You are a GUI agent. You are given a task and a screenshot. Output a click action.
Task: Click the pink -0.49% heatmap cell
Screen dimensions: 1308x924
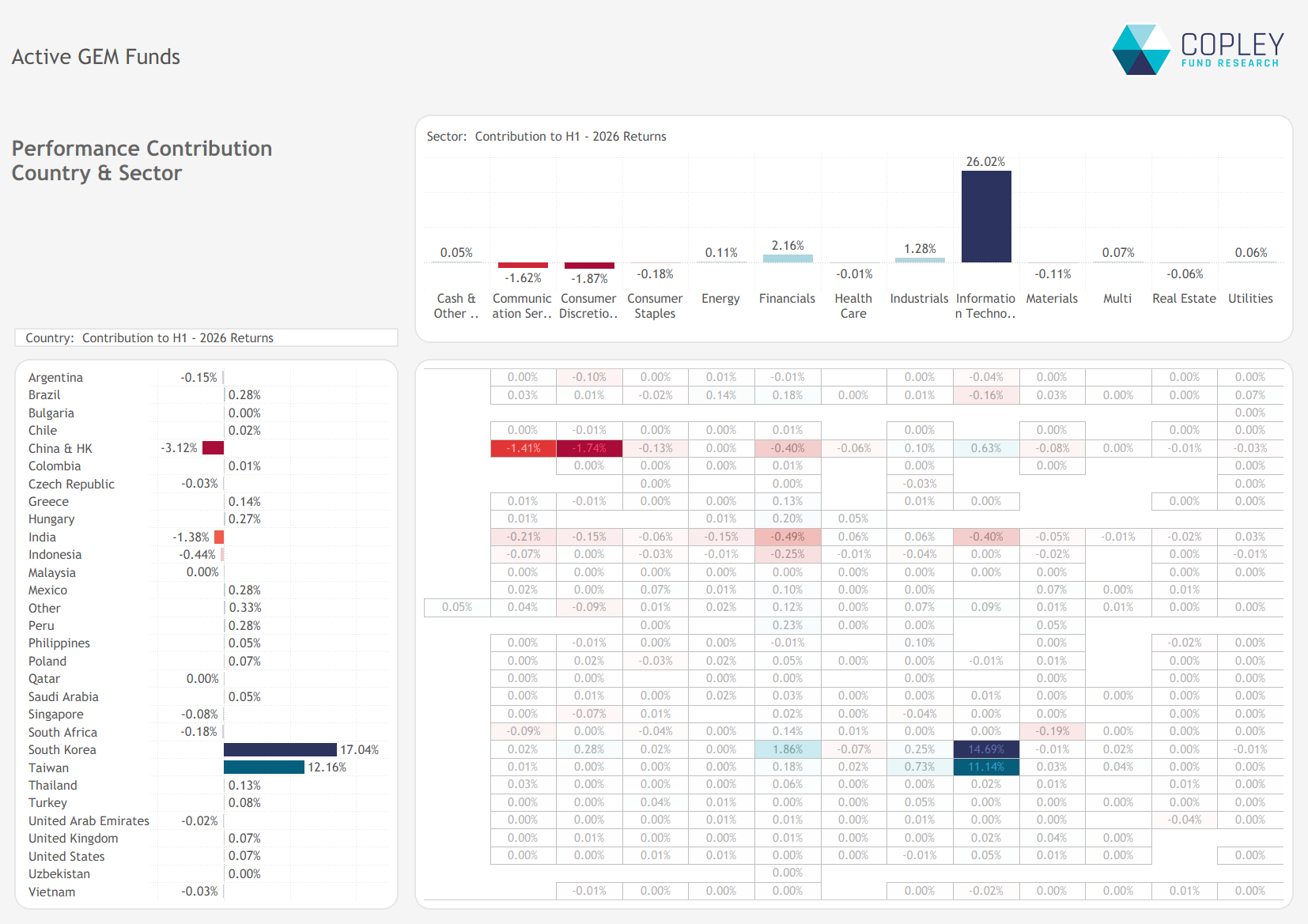[788, 537]
